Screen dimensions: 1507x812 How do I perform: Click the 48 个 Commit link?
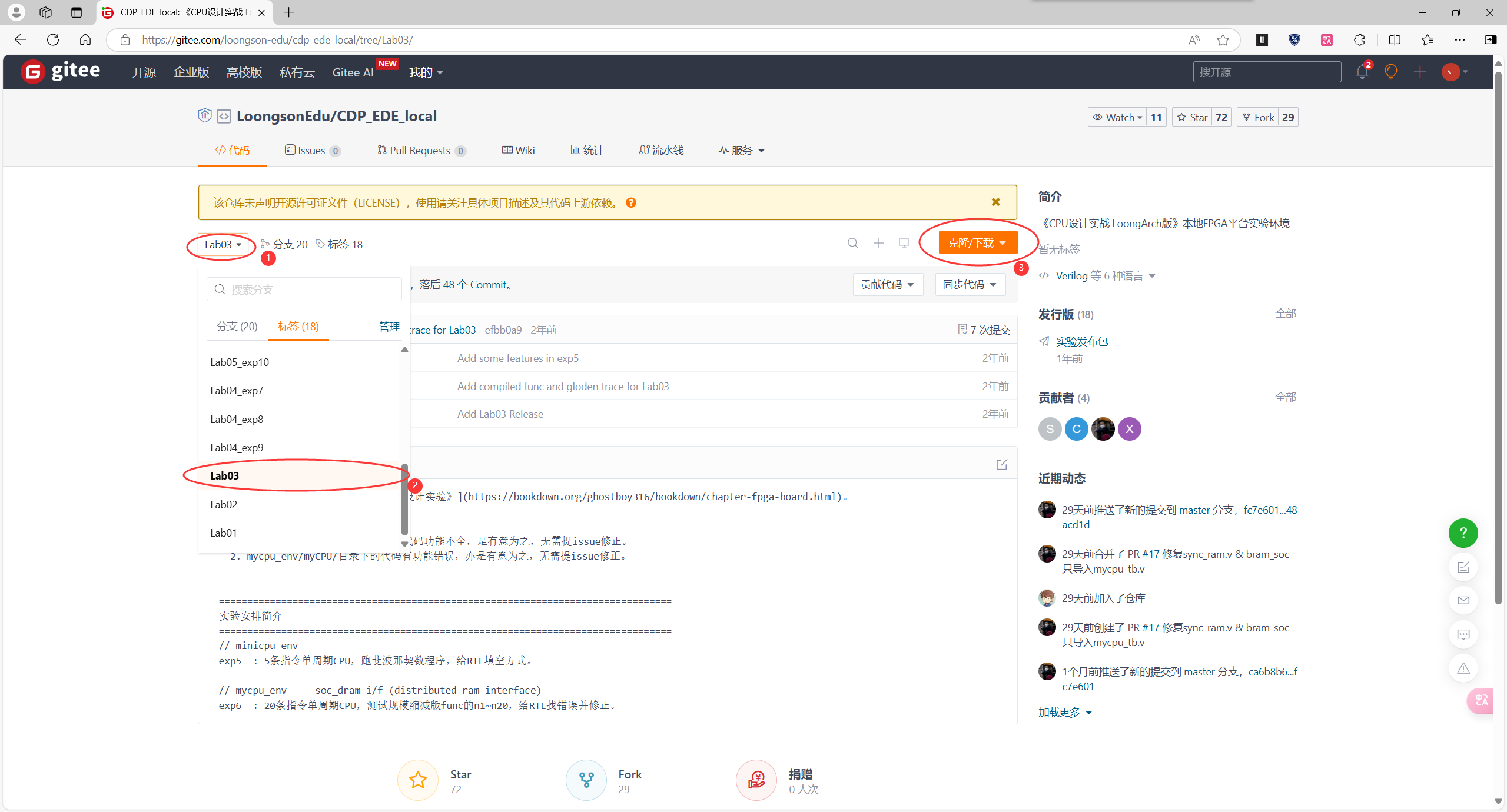[x=474, y=285]
